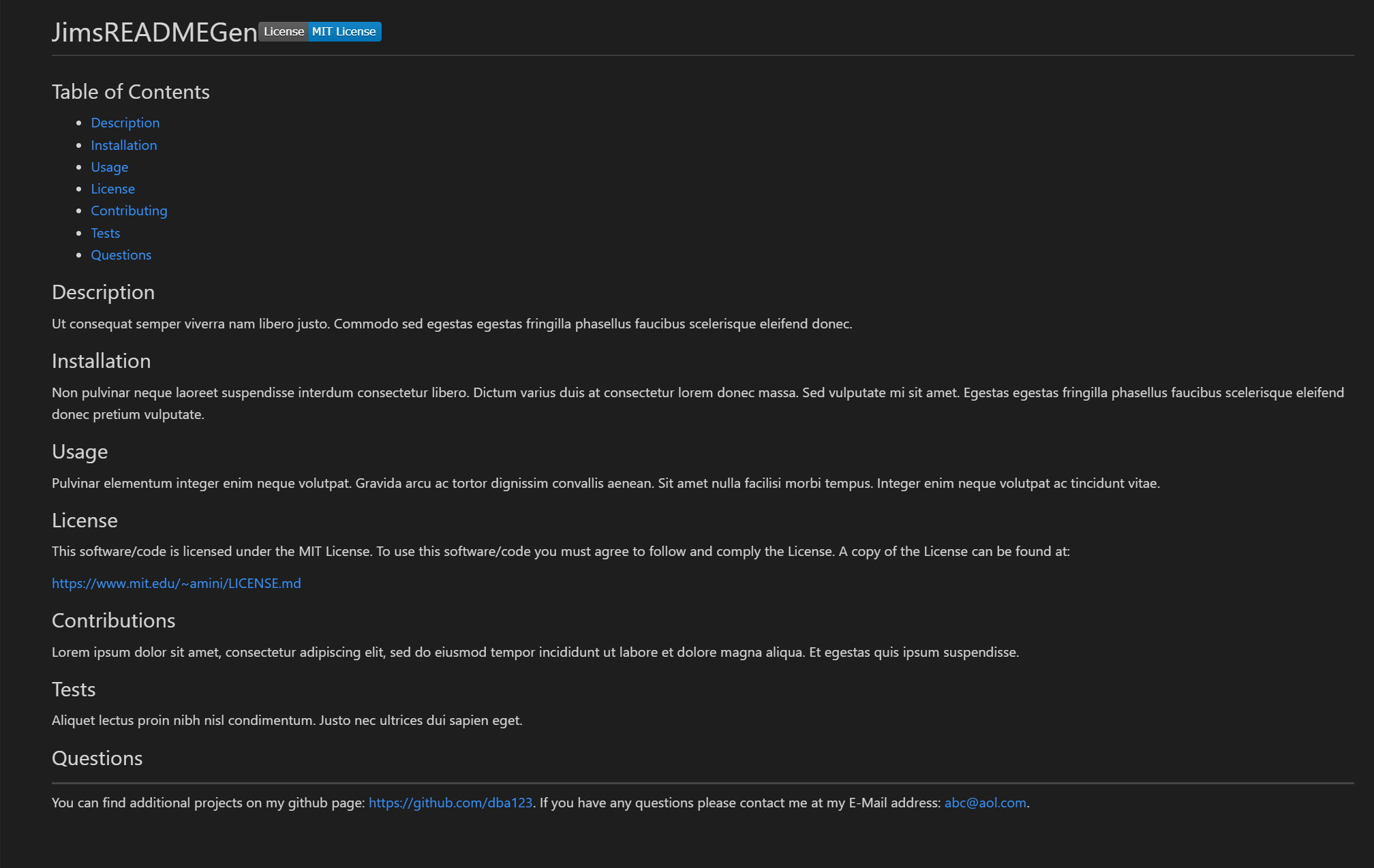The image size is (1374, 868).
Task: Open the Description link in Table of Contents
Action: tap(125, 123)
